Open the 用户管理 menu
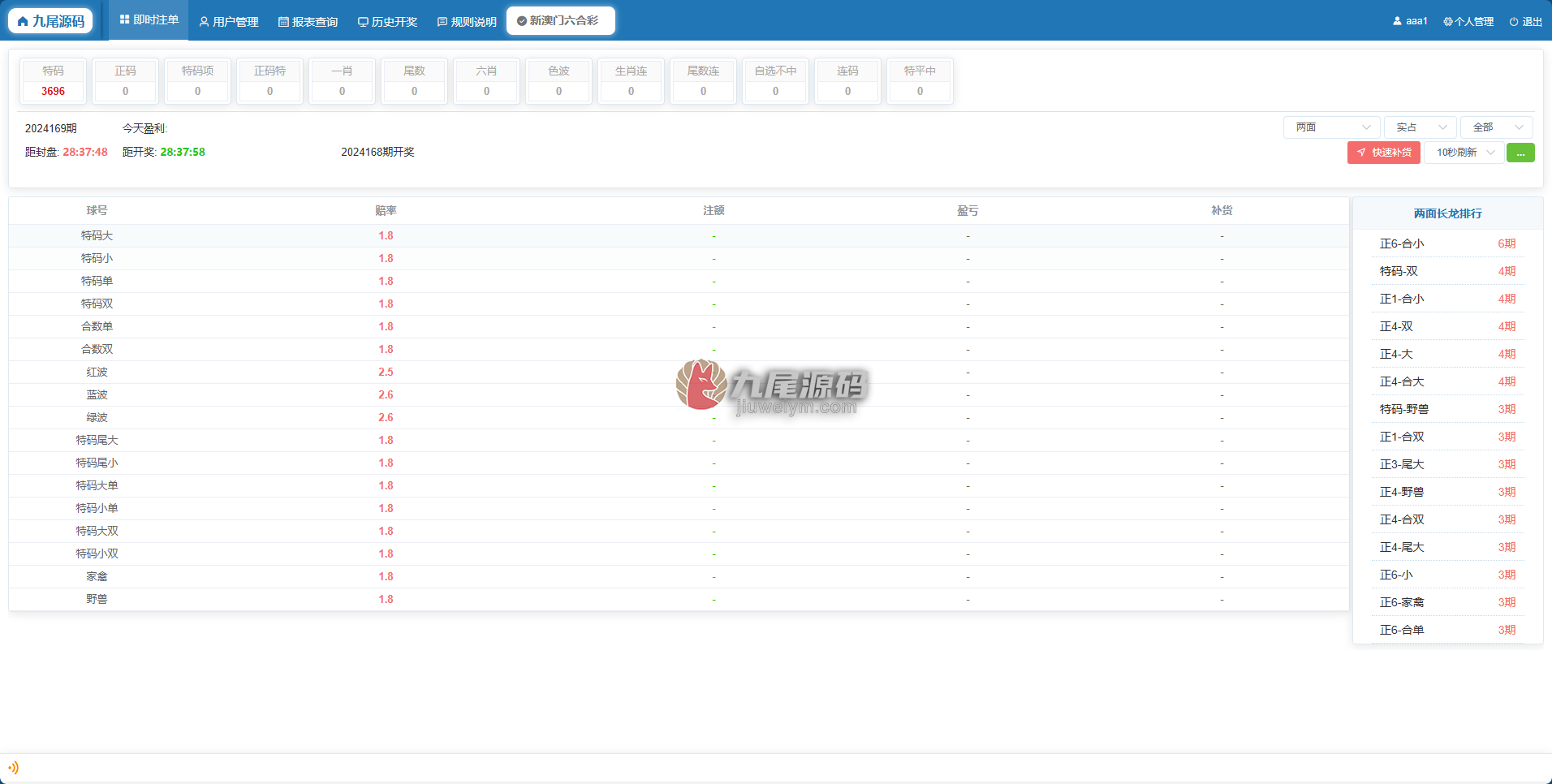Viewport: 1552px width, 784px height. coord(229,22)
